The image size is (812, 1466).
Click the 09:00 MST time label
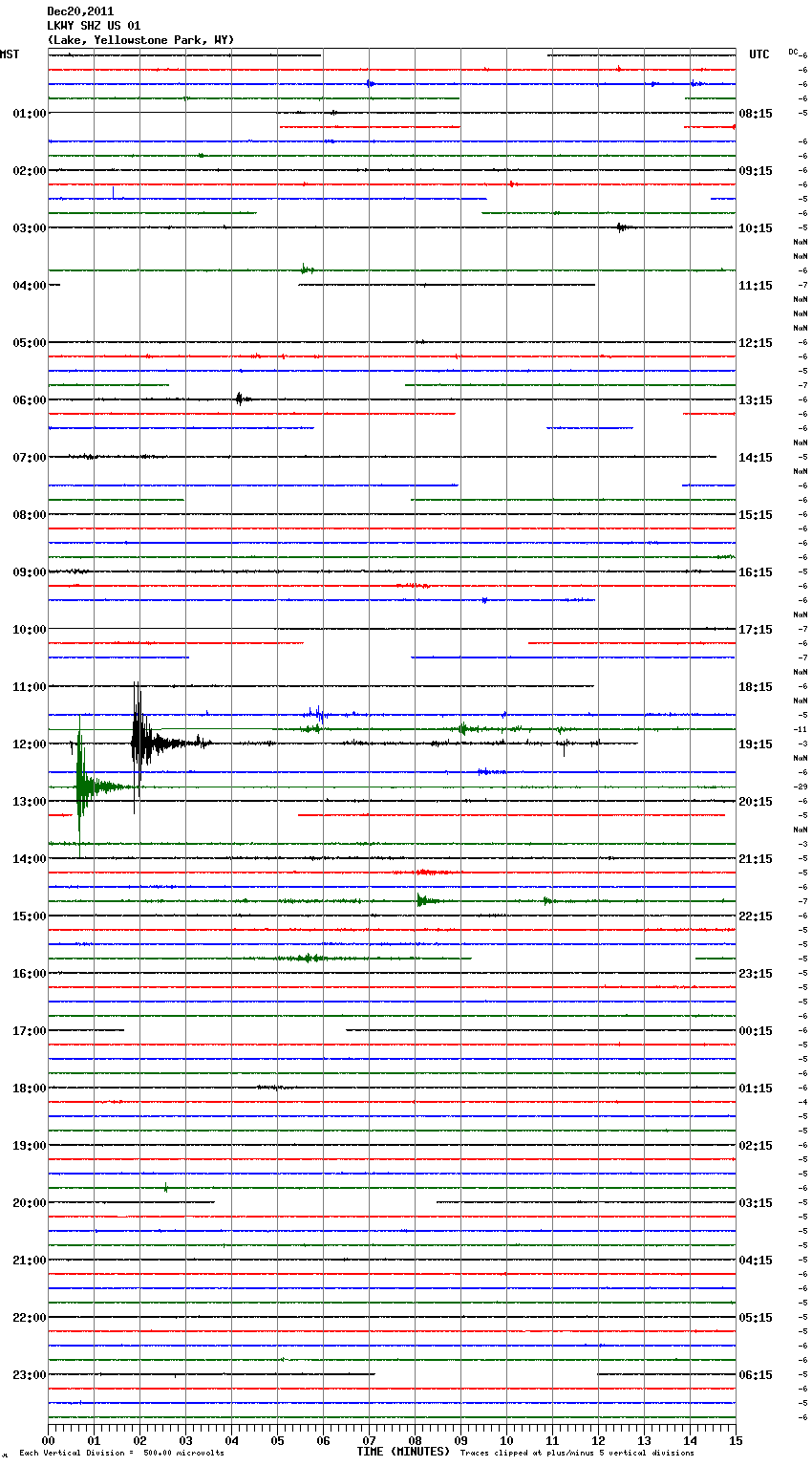pyautogui.click(x=30, y=572)
